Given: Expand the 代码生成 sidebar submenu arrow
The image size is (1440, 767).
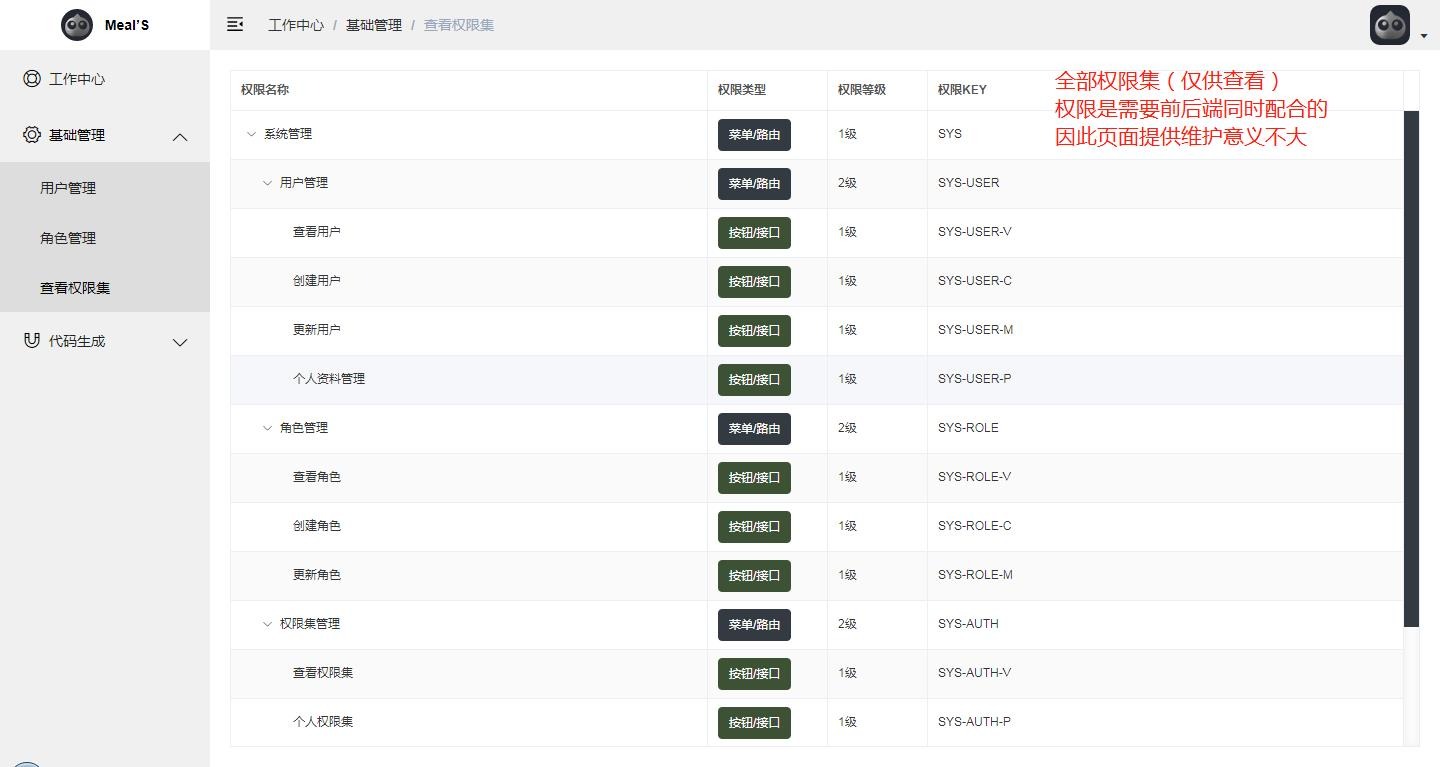Looking at the screenshot, I should (x=180, y=342).
